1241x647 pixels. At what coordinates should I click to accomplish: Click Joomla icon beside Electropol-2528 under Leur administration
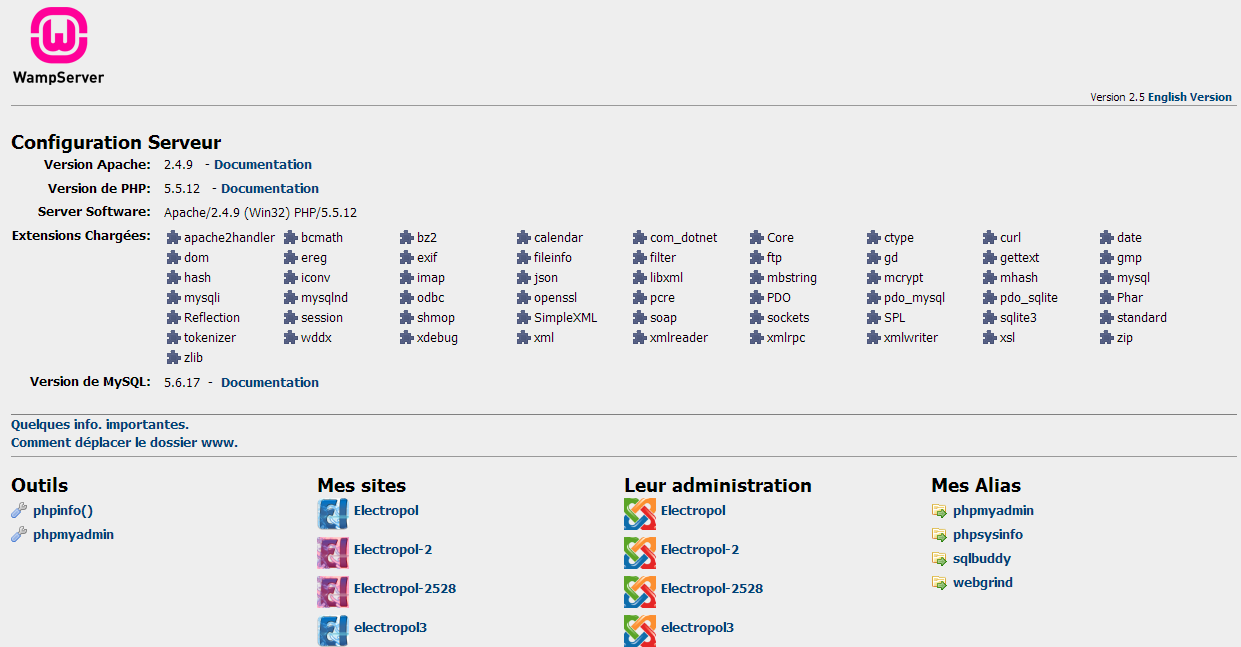[640, 592]
